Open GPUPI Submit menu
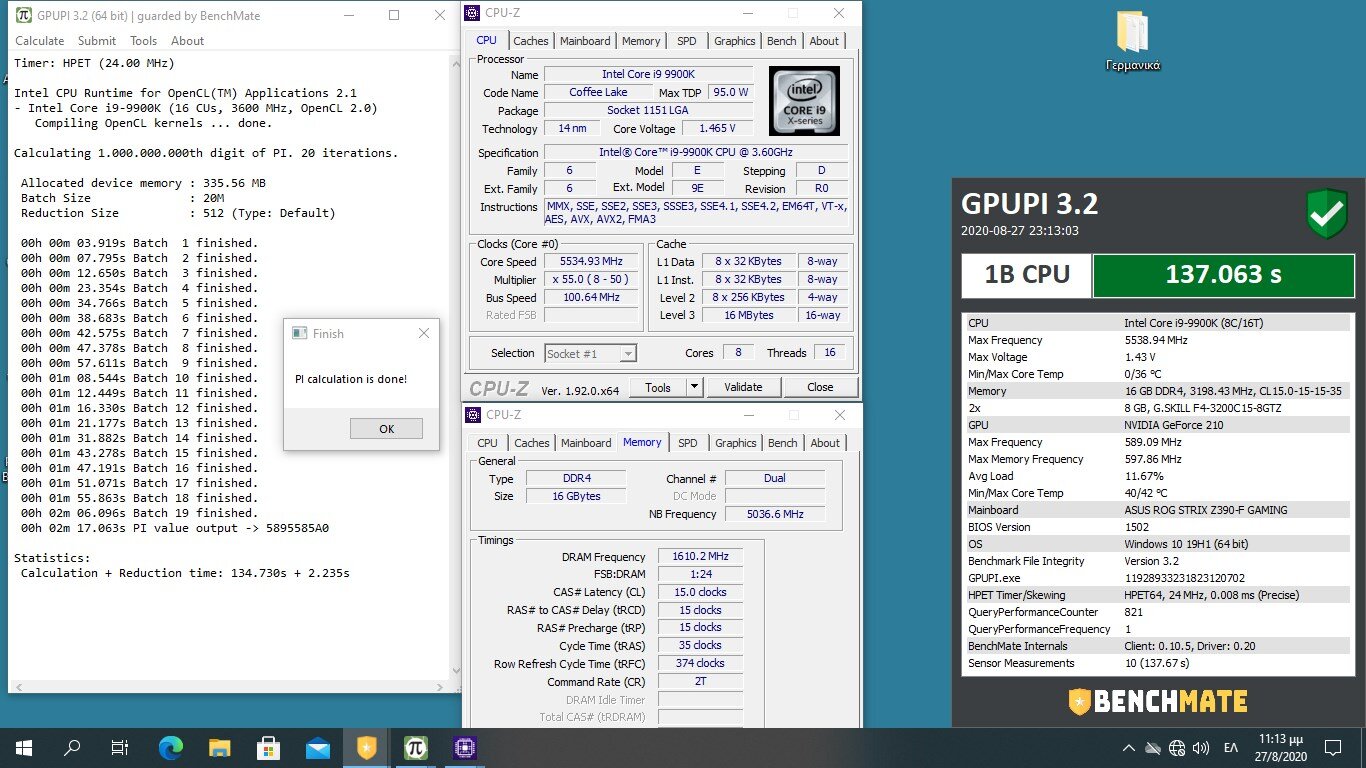This screenshot has width=1366, height=768. 96,41
